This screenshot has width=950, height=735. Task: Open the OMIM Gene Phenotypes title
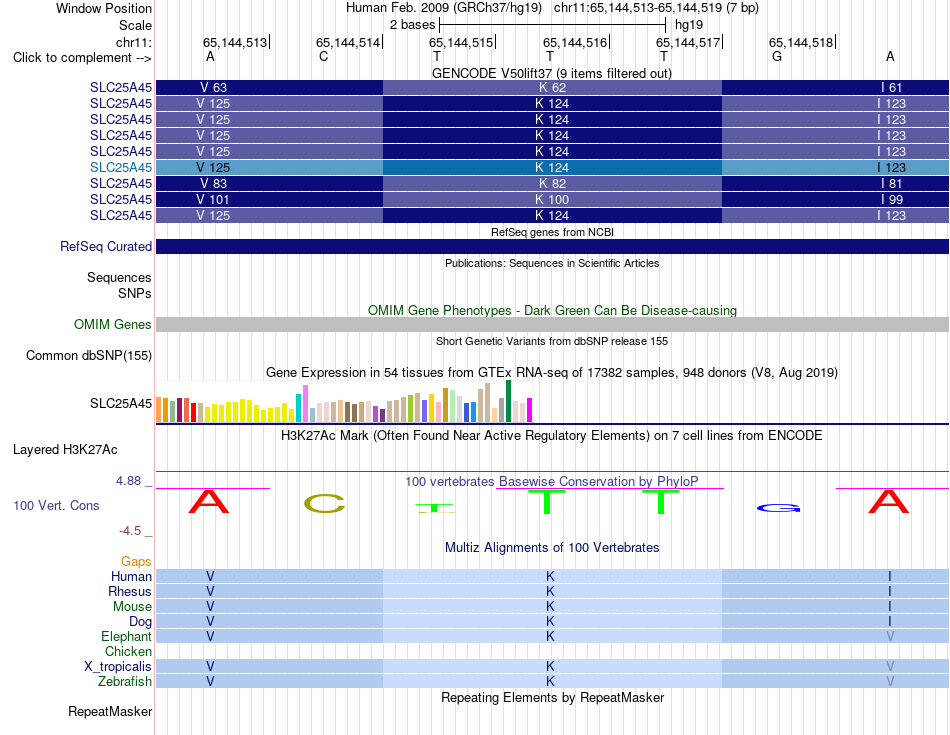pos(552,310)
